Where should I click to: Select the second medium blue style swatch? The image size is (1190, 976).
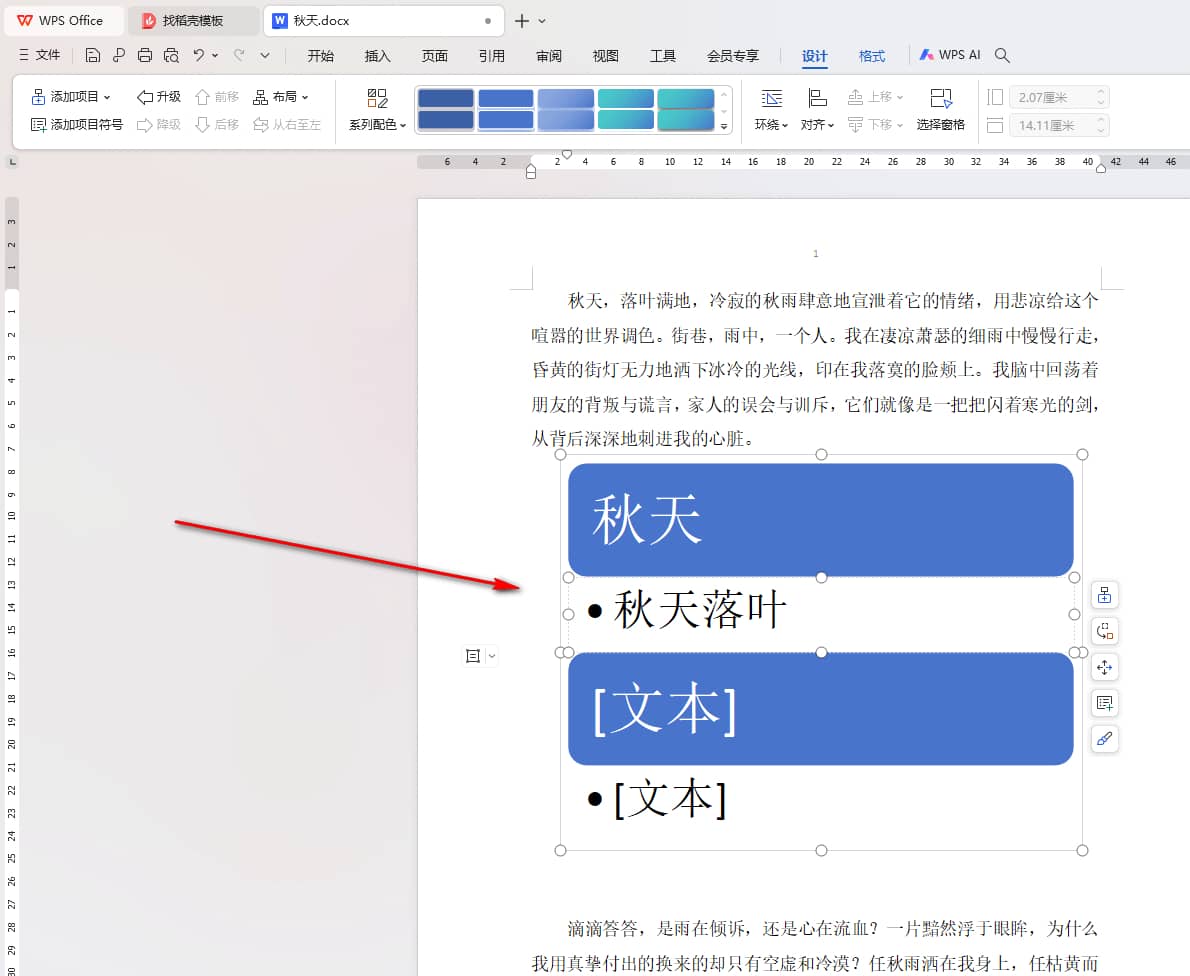point(505,109)
